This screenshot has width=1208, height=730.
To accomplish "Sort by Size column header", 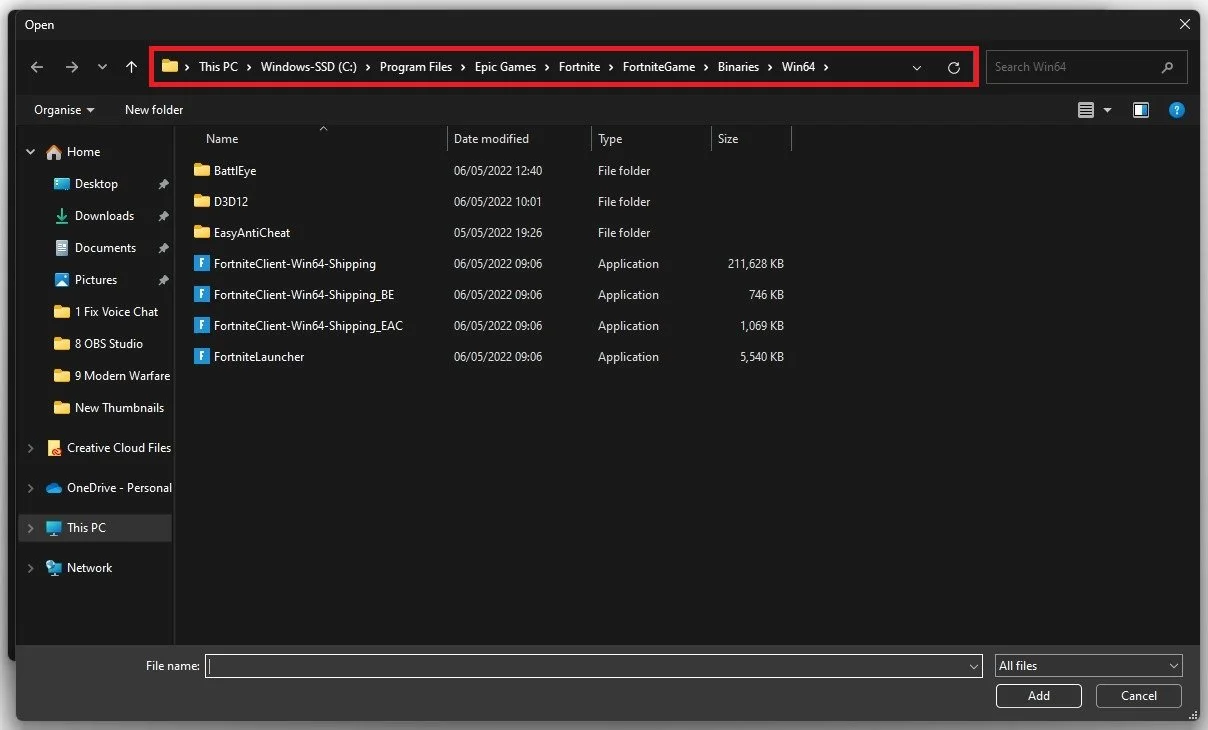I will (x=728, y=139).
